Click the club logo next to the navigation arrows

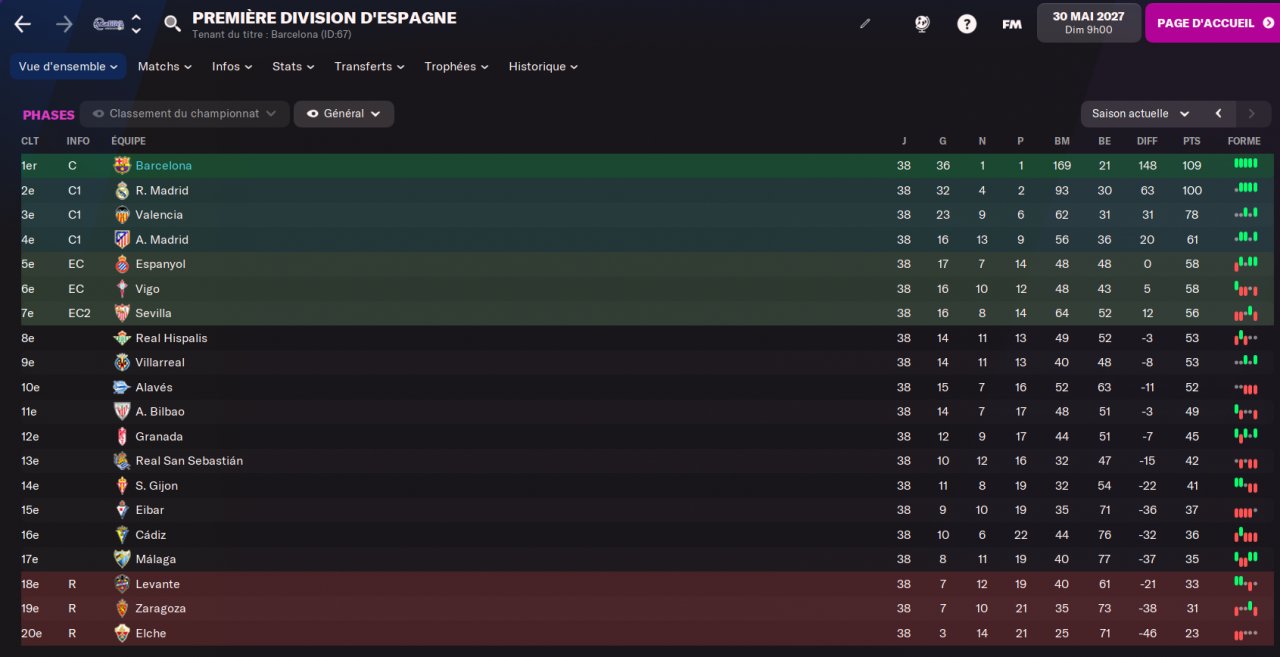[x=108, y=24]
